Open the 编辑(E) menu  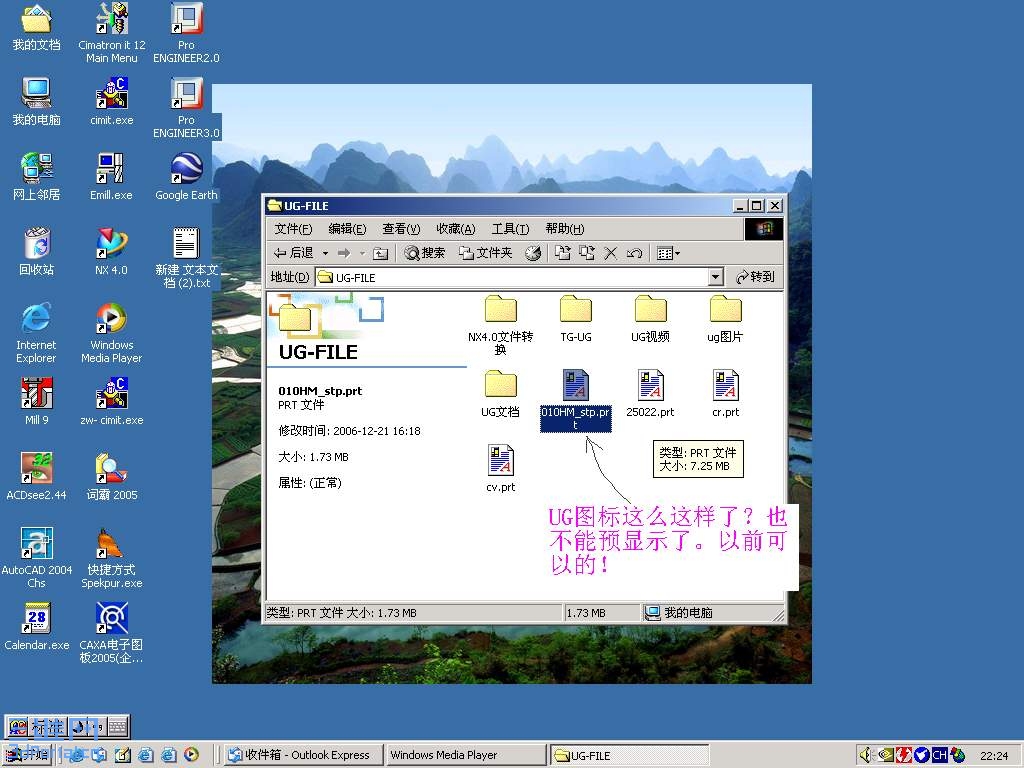click(347, 229)
